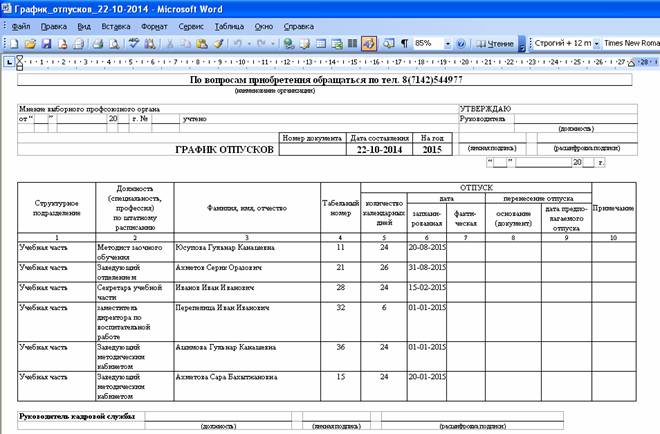The height and width of the screenshot is (434, 660).
Task: Click the Примечание column header
Action: [613, 208]
